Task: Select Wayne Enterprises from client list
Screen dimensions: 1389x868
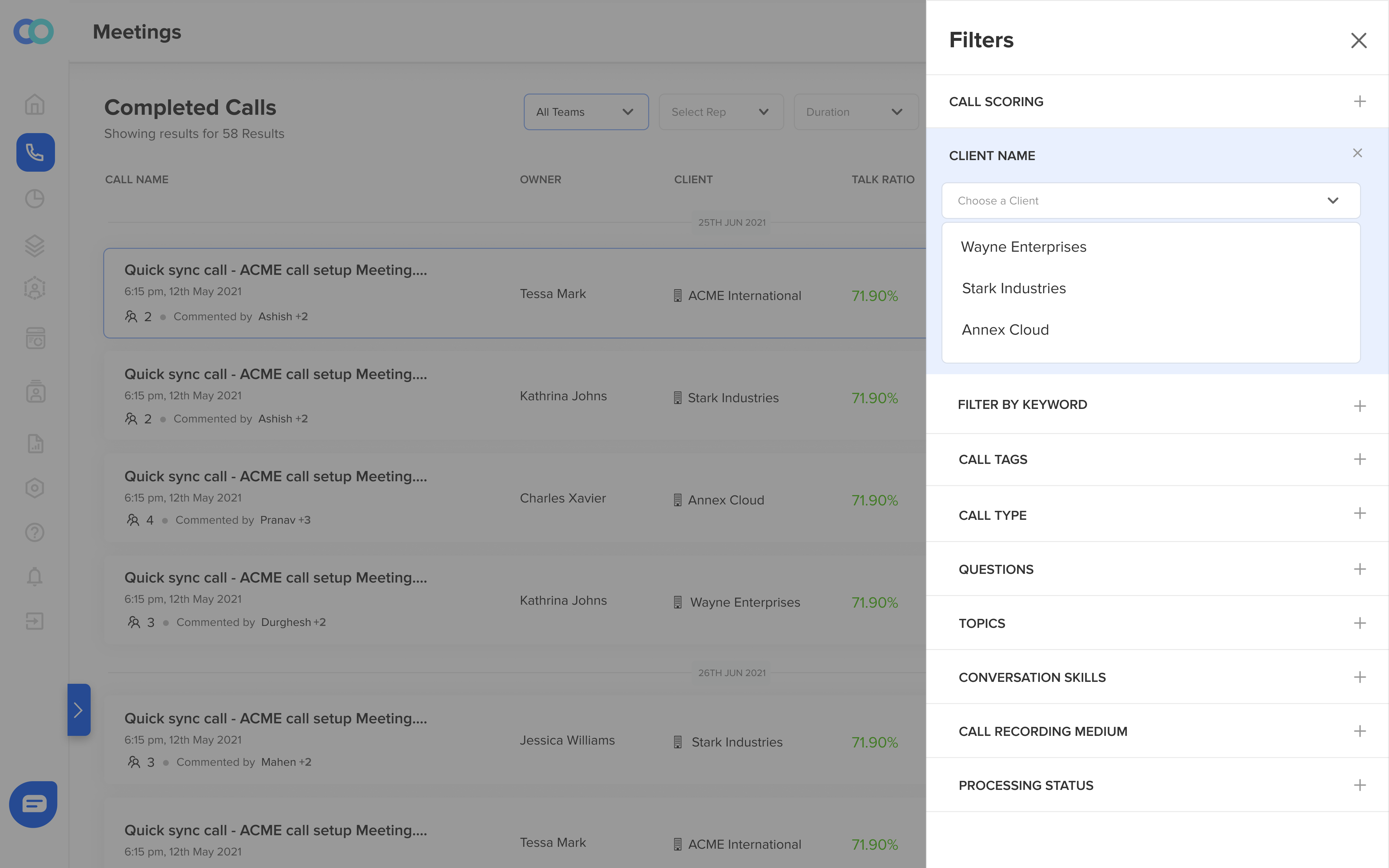Action: click(1023, 247)
